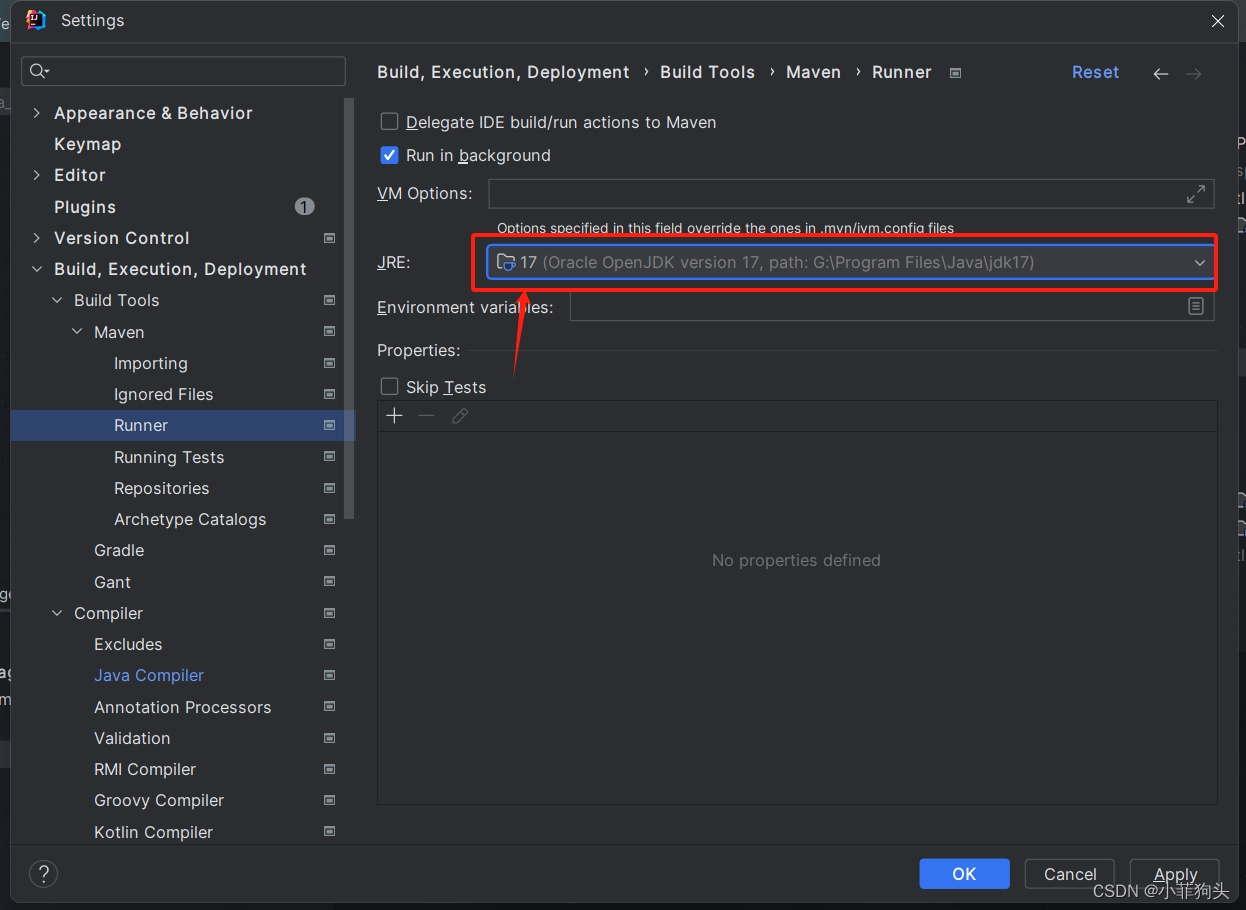This screenshot has width=1246, height=910.
Task: Click project icon next to Annotation Processors
Action: (x=329, y=707)
